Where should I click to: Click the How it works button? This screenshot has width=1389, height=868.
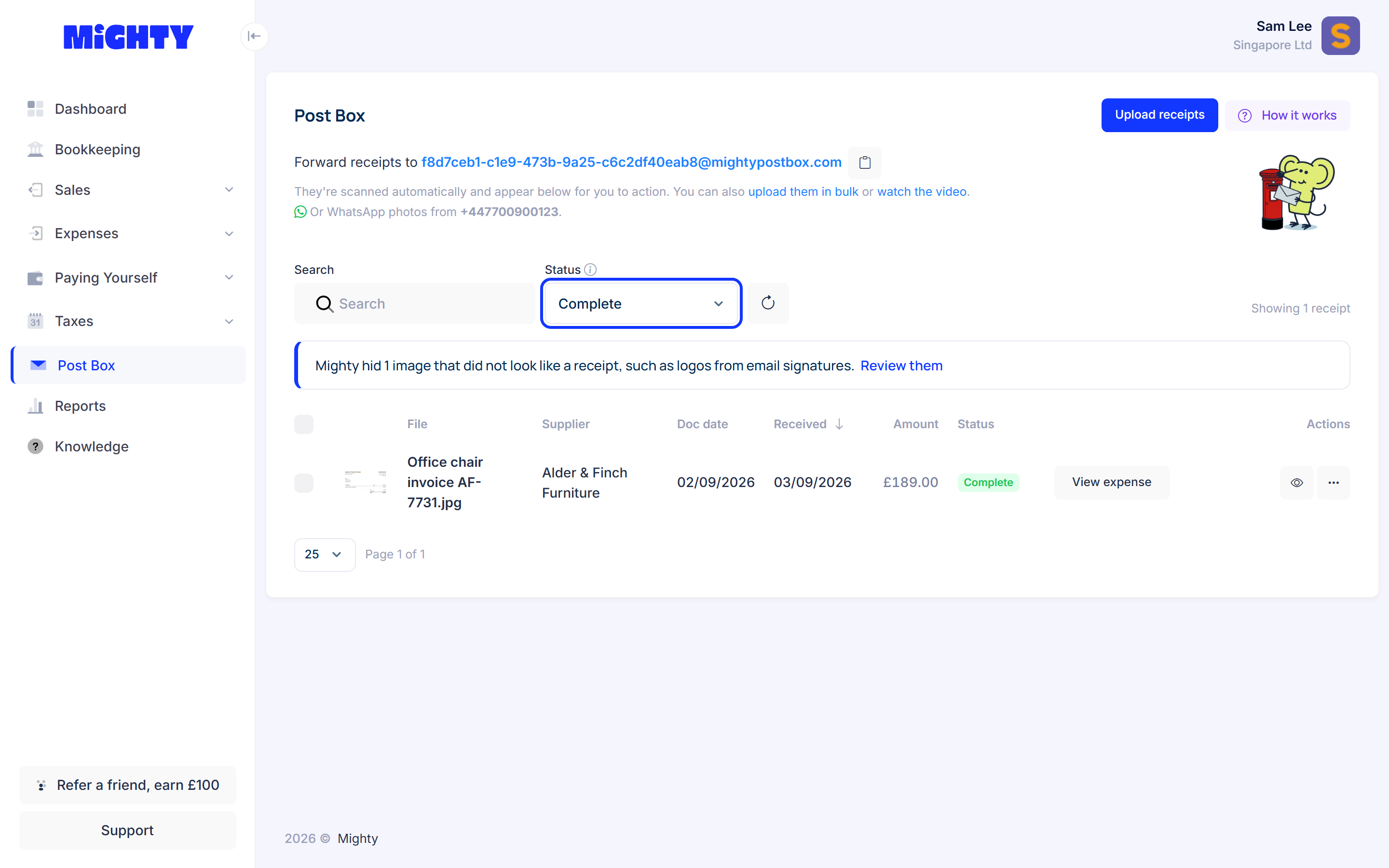click(1287, 115)
